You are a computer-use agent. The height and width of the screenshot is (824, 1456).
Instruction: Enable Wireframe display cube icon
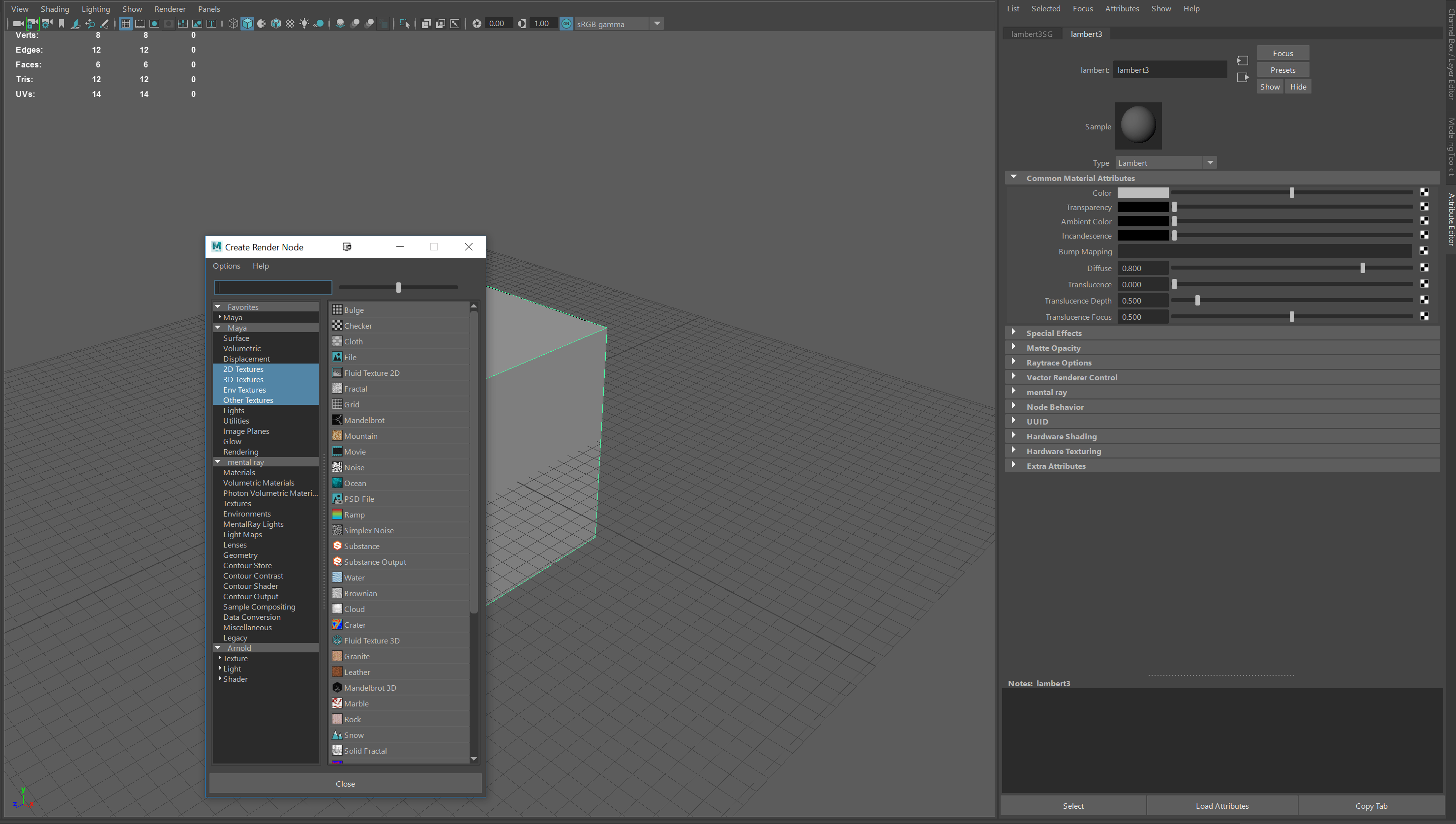pos(233,24)
